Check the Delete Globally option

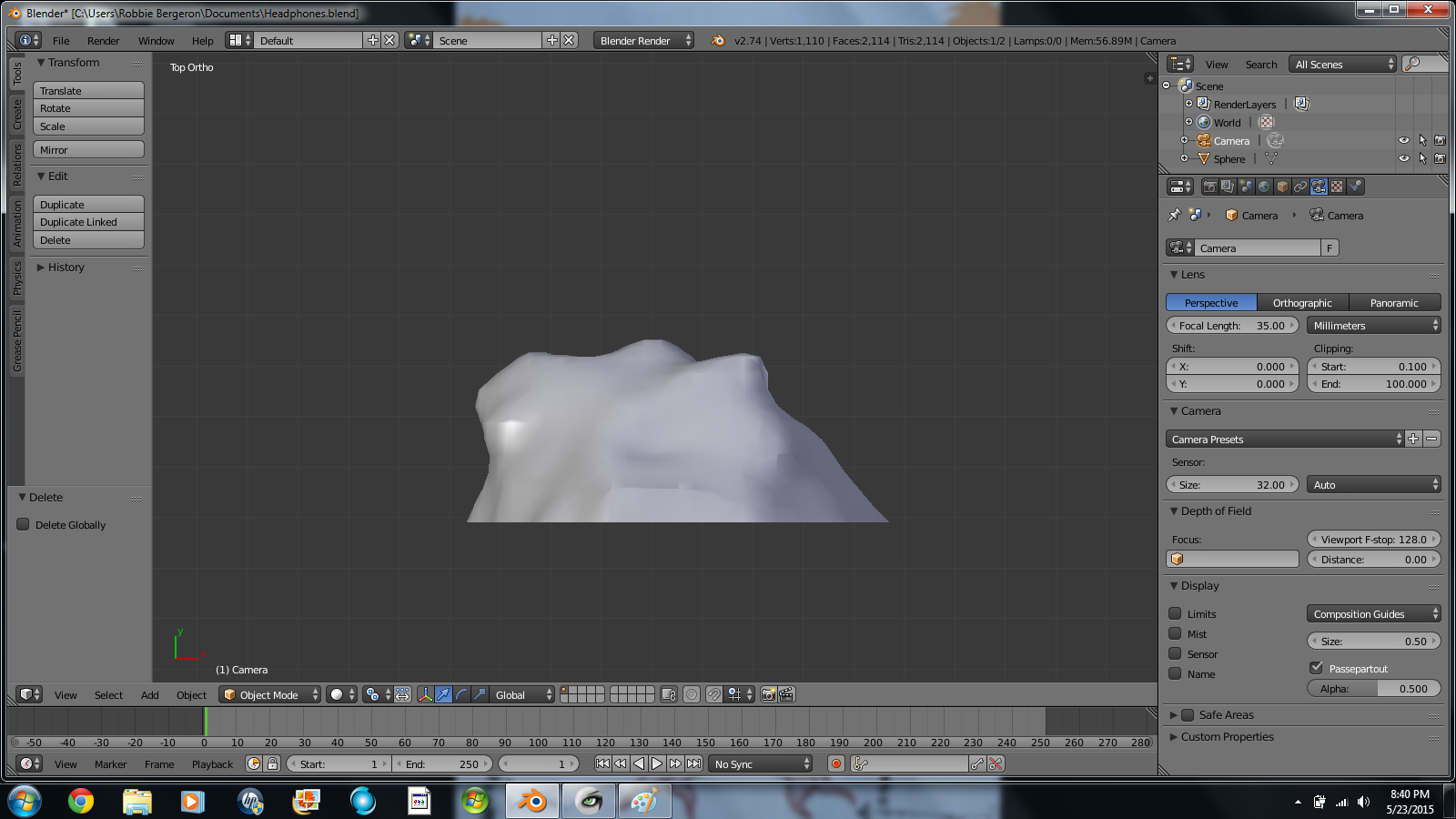point(24,524)
